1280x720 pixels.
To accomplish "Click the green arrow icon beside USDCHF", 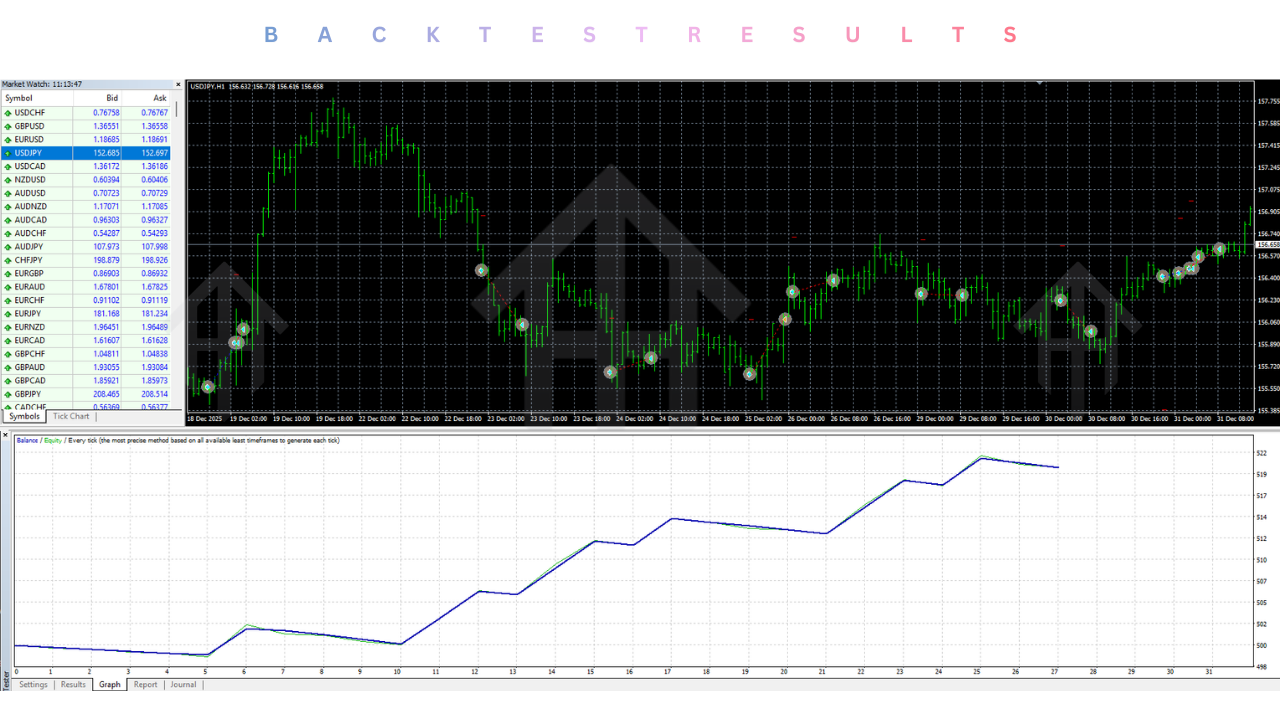I will [x=8, y=112].
